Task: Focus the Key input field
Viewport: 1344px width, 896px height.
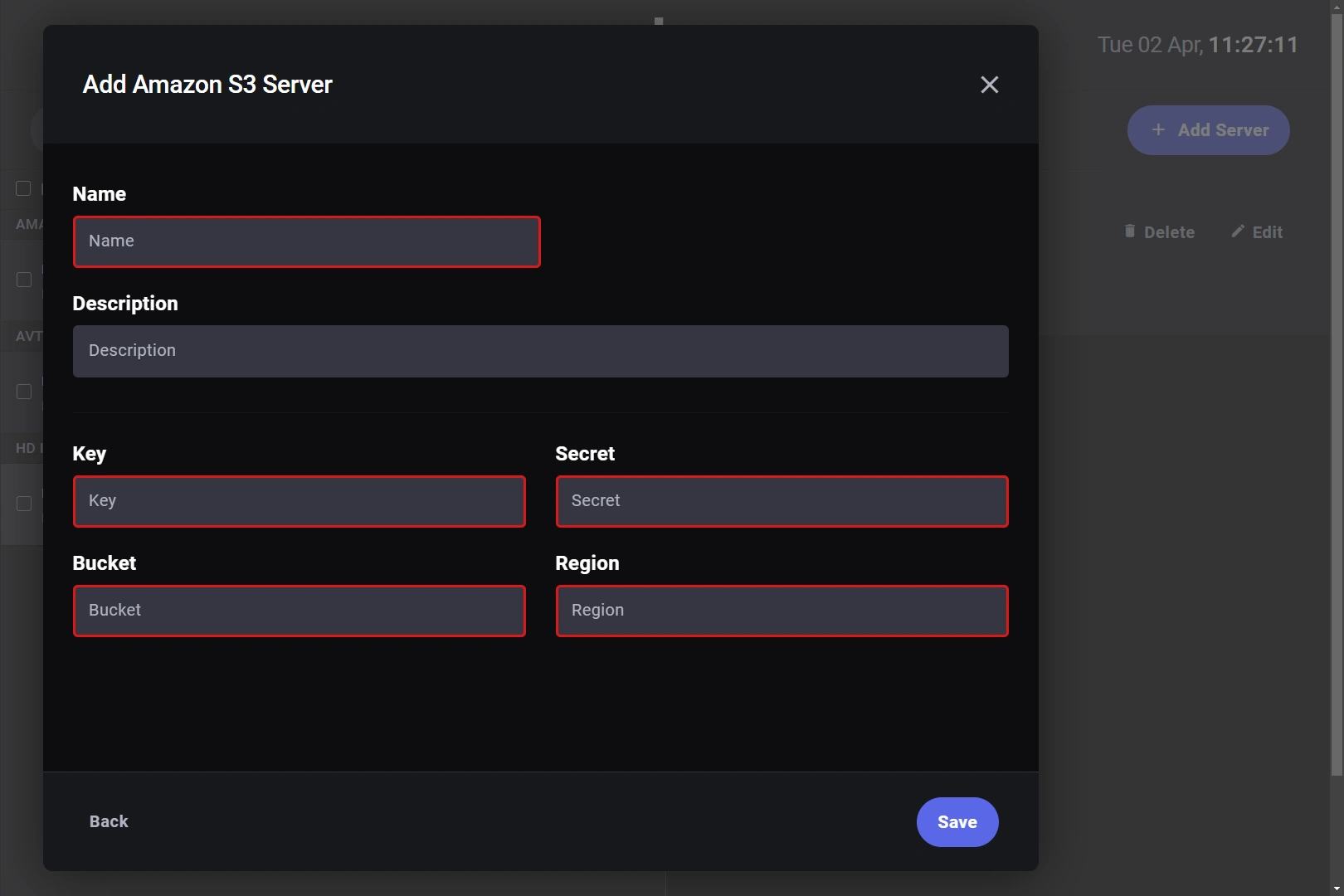Action: (x=299, y=501)
